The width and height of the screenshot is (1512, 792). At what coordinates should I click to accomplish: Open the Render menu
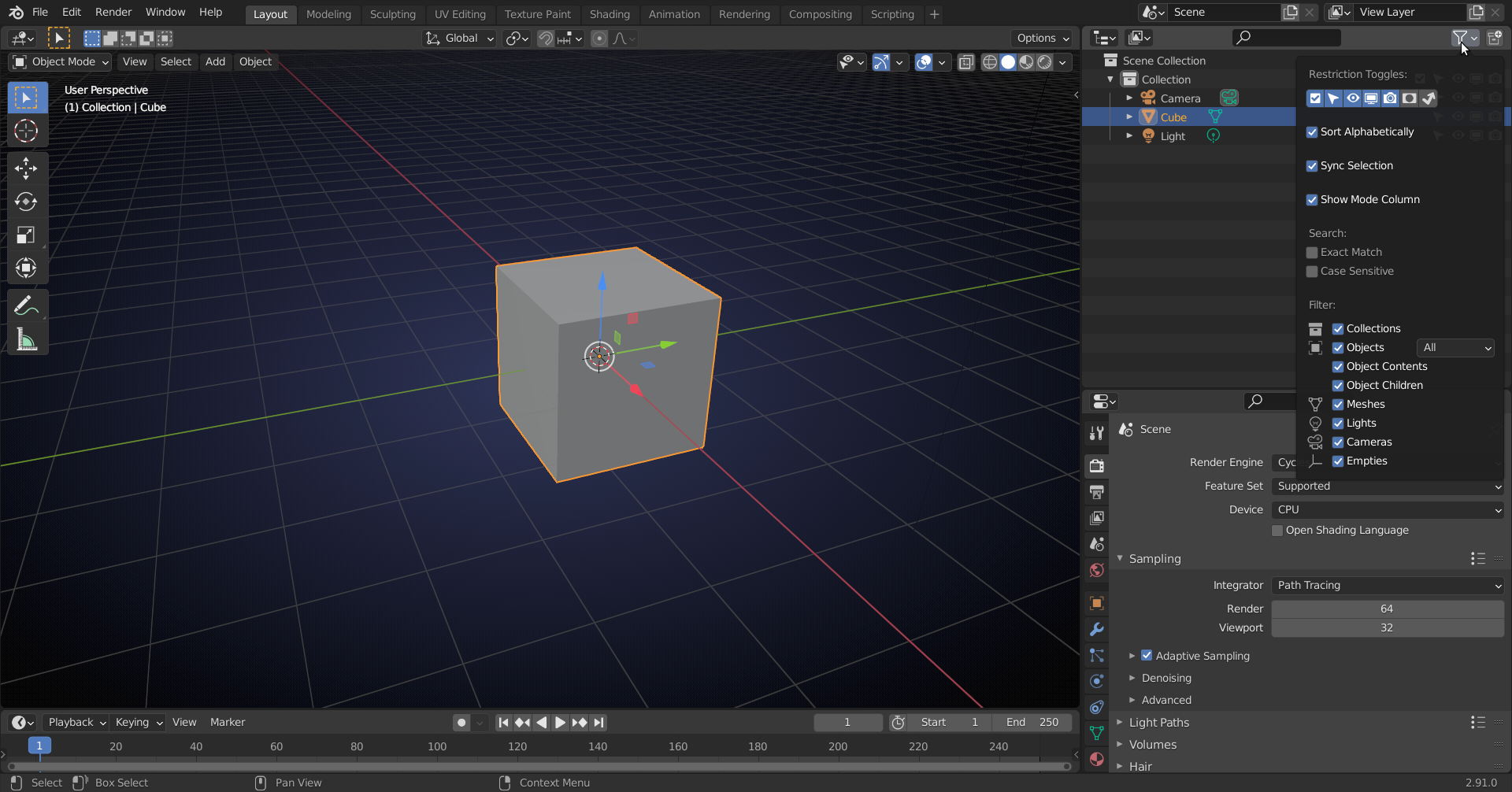pyautogui.click(x=113, y=13)
